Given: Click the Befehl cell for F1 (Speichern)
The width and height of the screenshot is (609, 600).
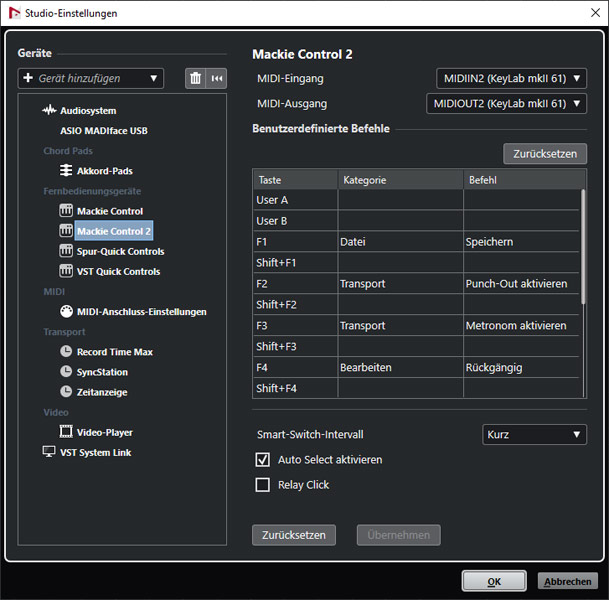Looking at the screenshot, I should pos(520,242).
